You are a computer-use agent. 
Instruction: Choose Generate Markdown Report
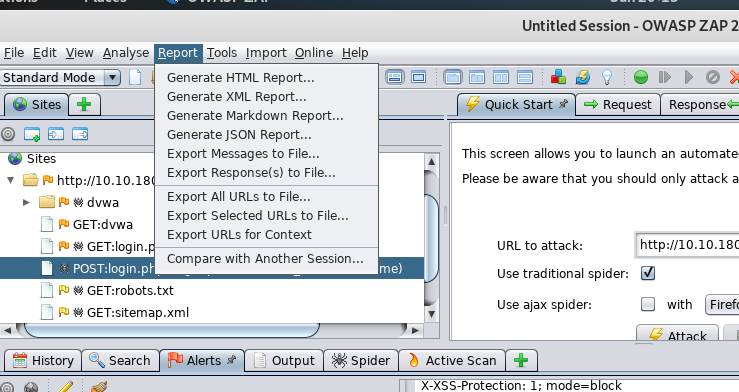pyautogui.click(x=266, y=115)
